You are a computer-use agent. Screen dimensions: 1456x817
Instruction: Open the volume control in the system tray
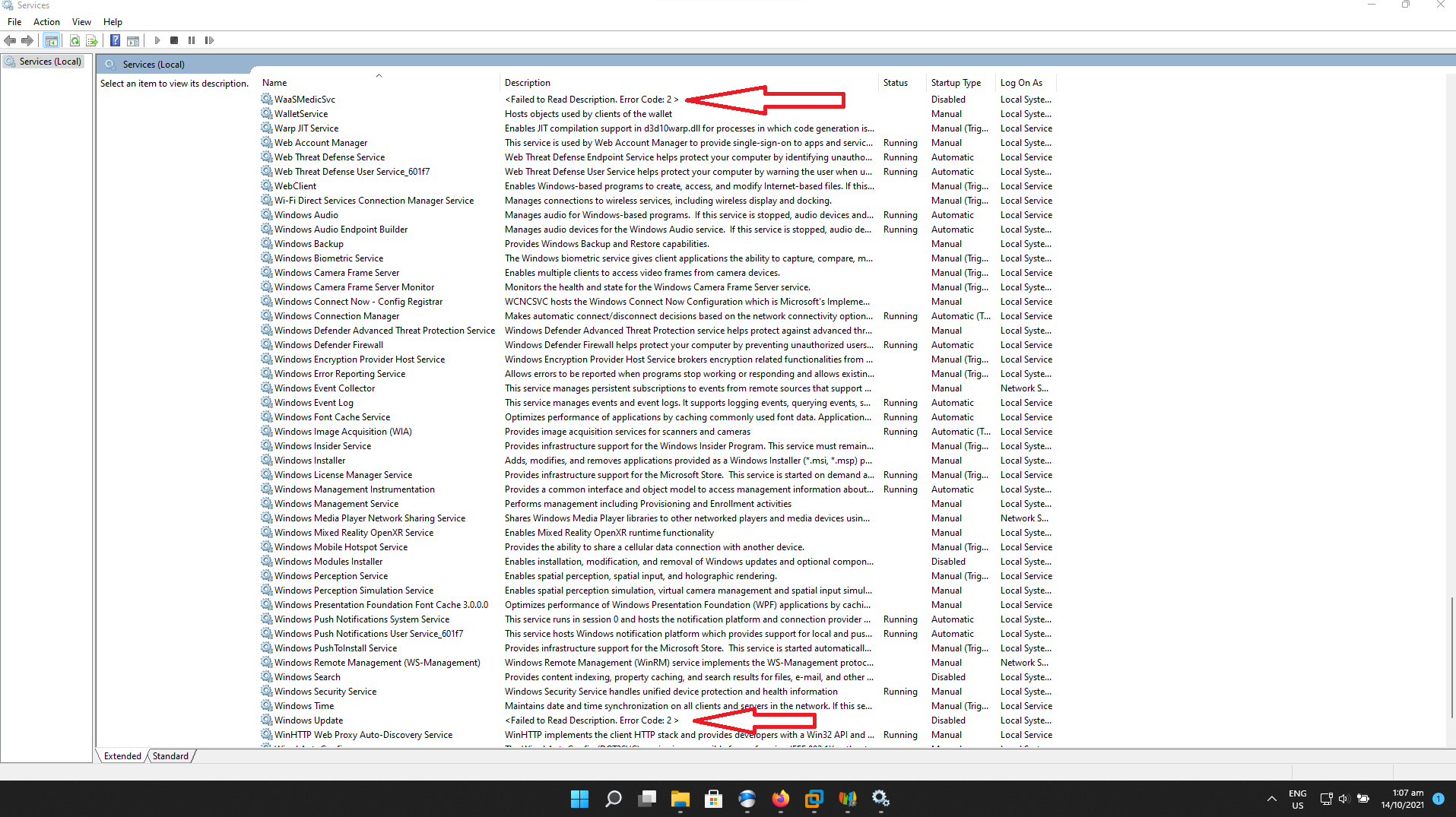coord(1343,799)
